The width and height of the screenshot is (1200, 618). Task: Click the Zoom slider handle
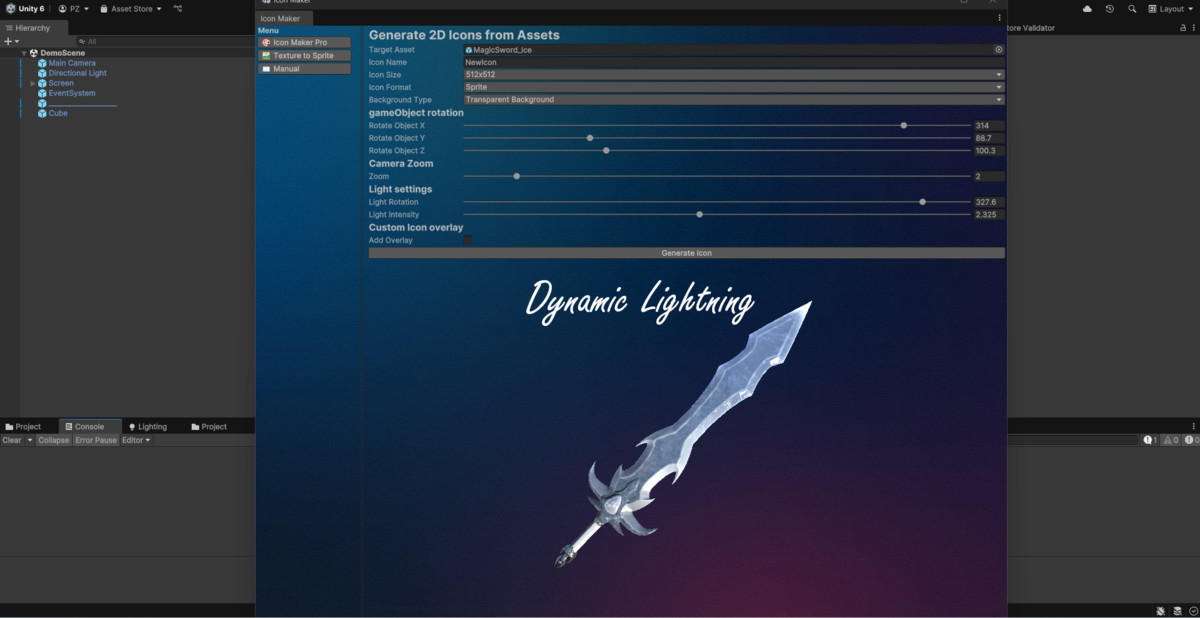tap(516, 176)
